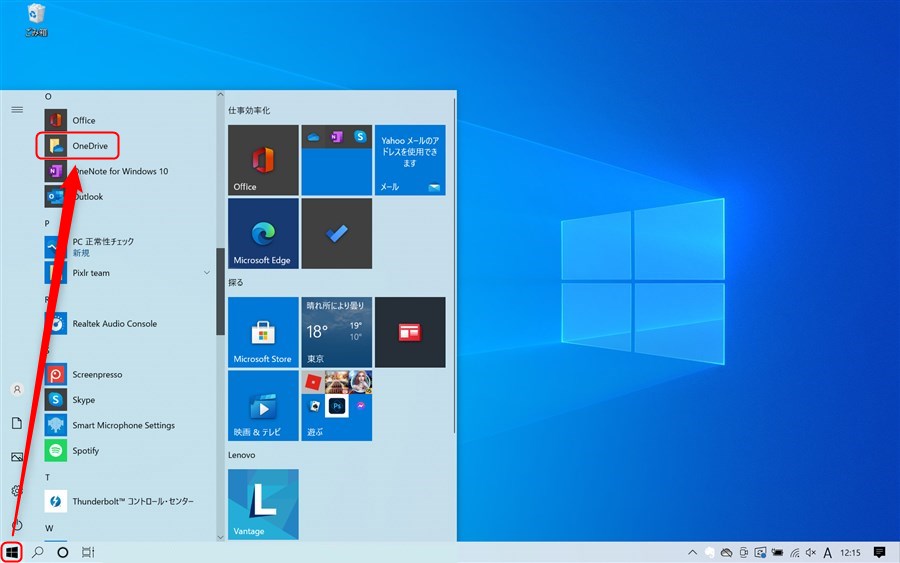Image resolution: width=900 pixels, height=563 pixels.
Task: Click the Start button on the taskbar
Action: (x=13, y=552)
